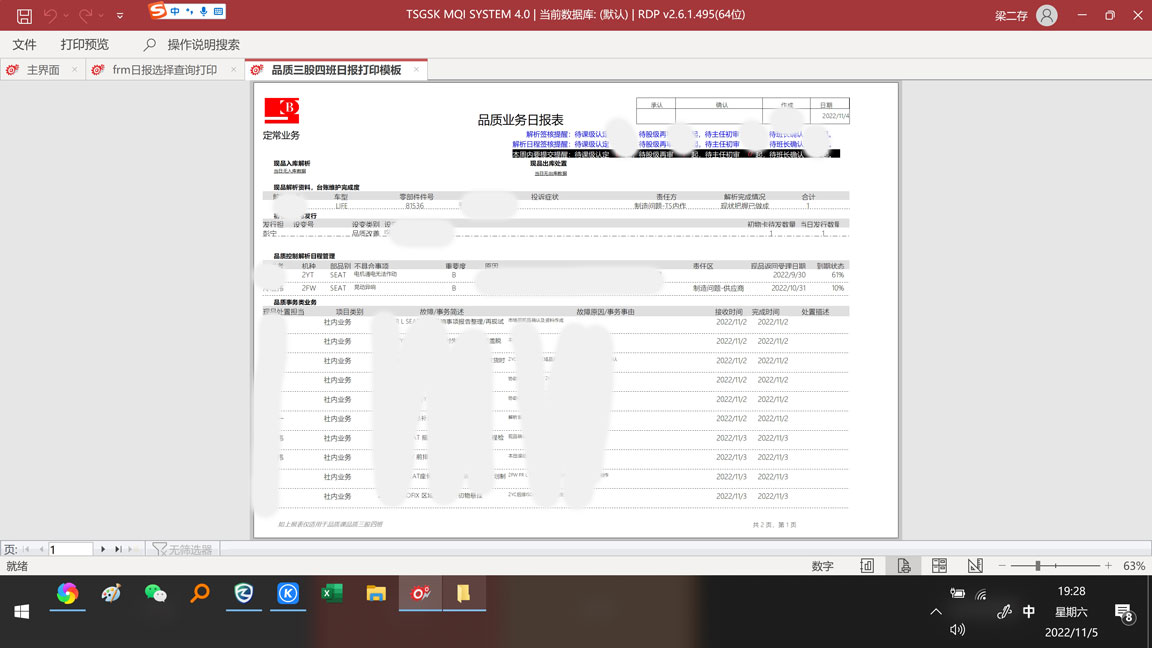
Task: Open the Wi-Fi network tray icon
Action: point(981,594)
